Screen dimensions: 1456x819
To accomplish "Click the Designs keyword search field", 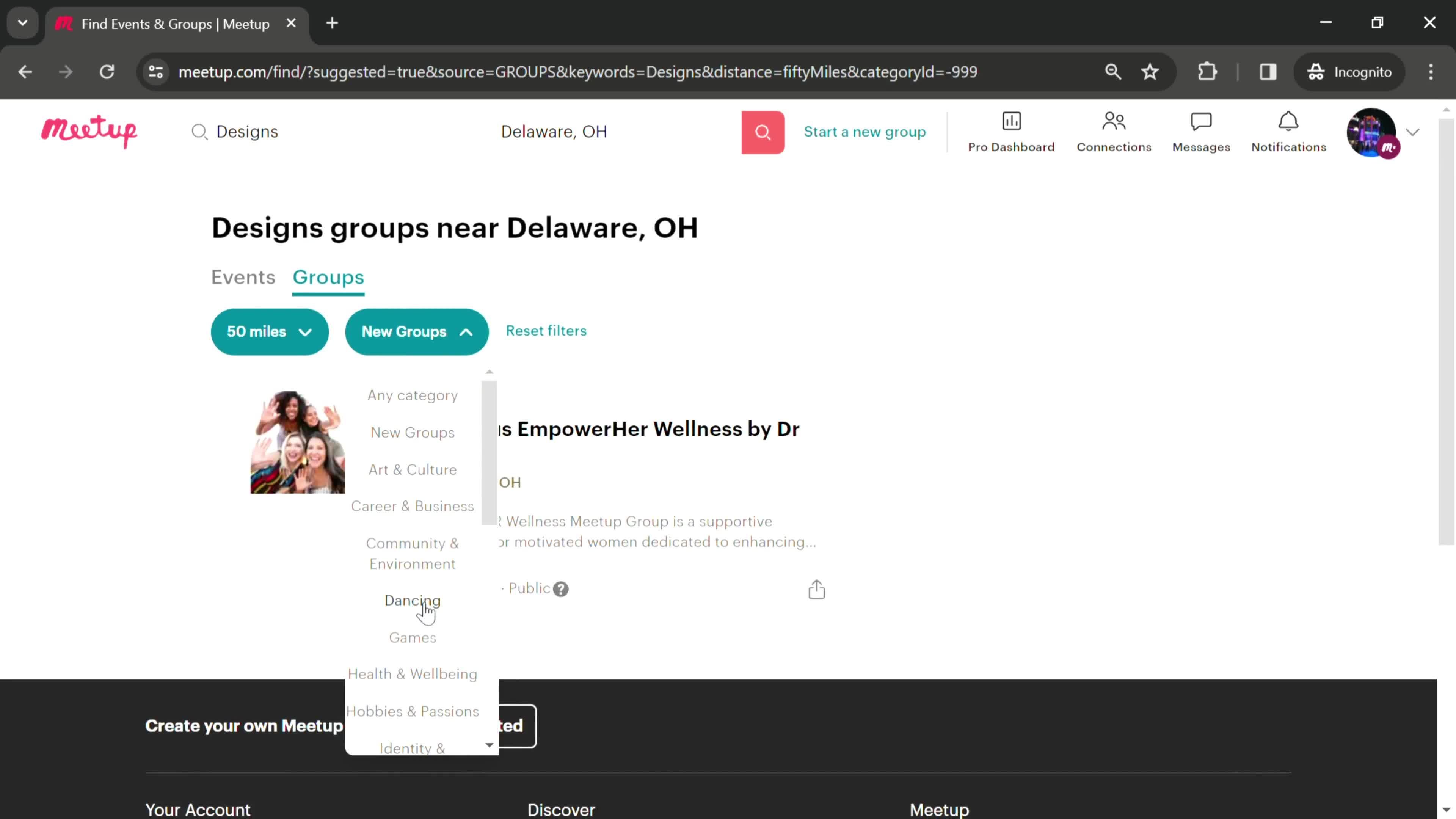I will (339, 132).
